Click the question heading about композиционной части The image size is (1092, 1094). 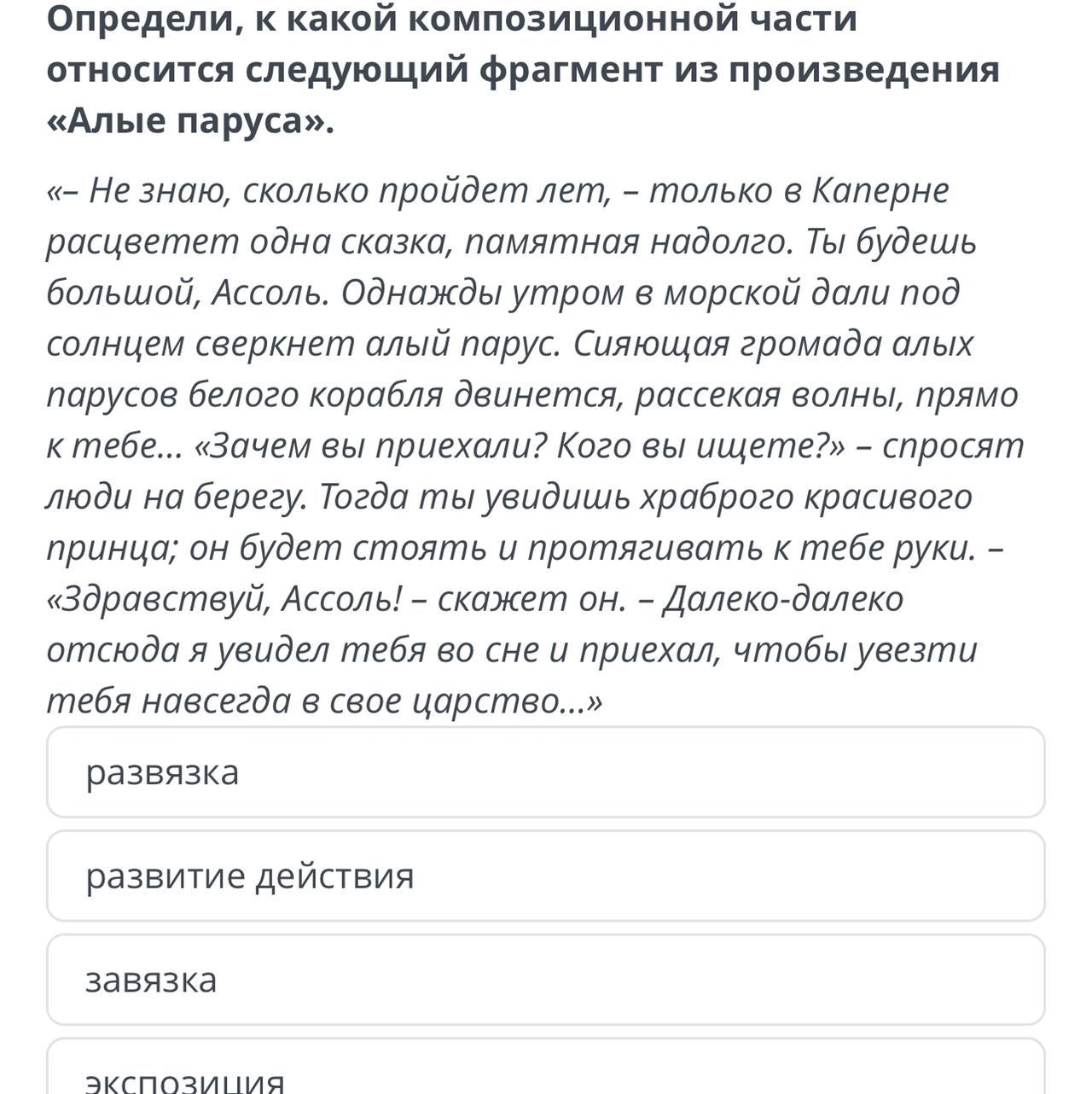click(x=523, y=70)
